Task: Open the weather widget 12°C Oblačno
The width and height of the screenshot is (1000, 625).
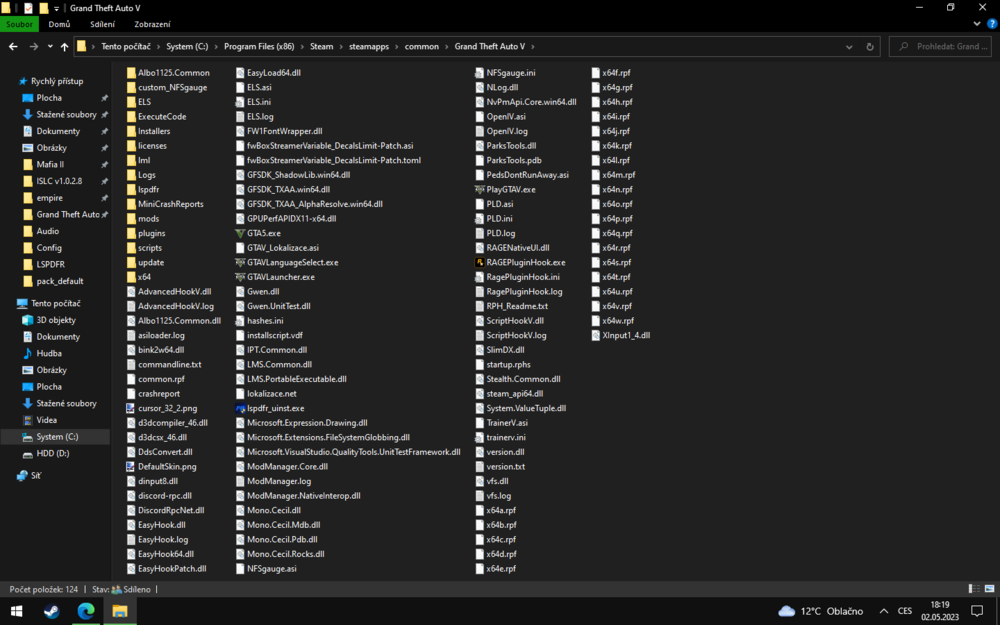Action: (821, 611)
